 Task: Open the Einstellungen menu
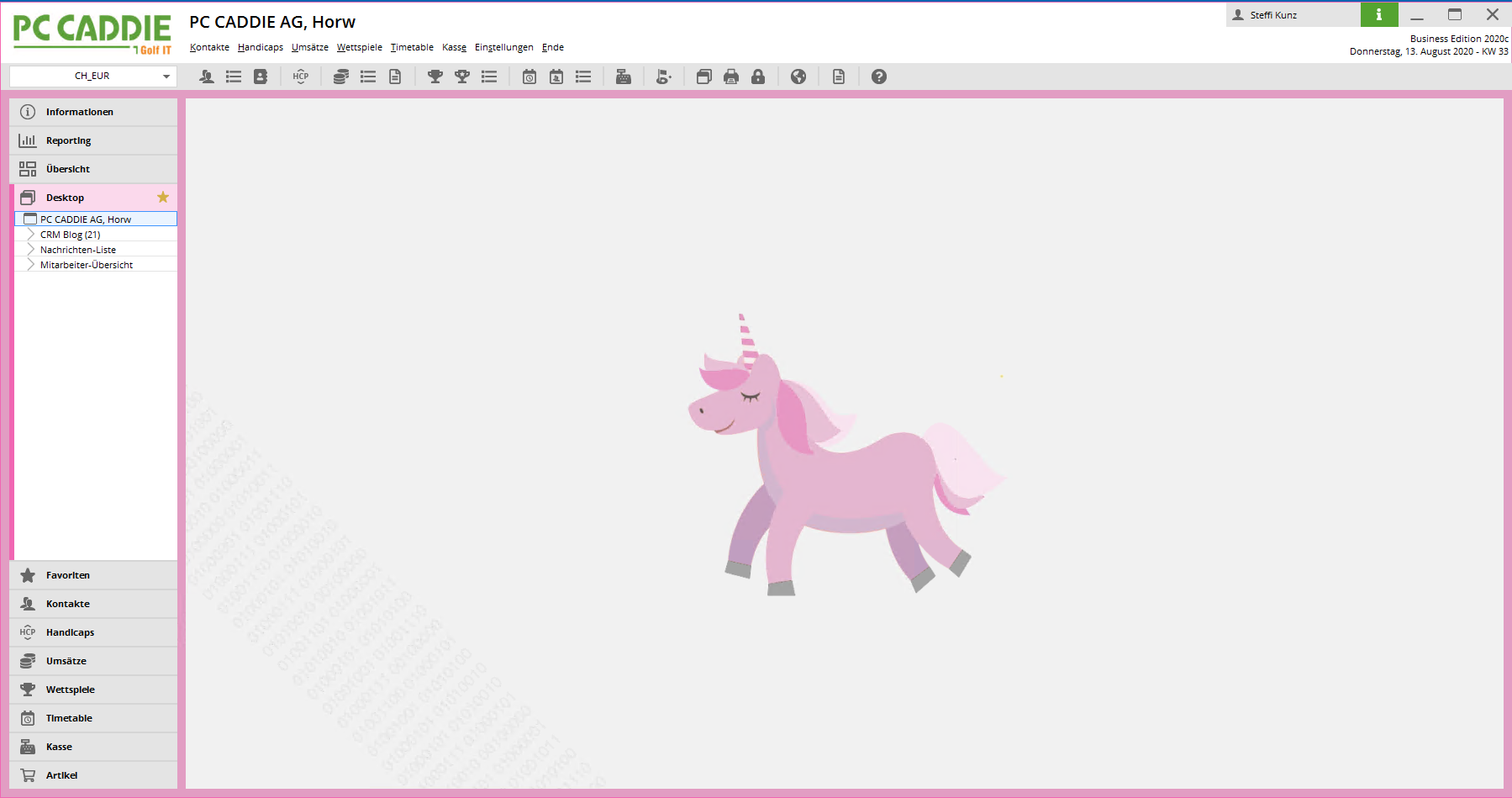click(x=503, y=47)
